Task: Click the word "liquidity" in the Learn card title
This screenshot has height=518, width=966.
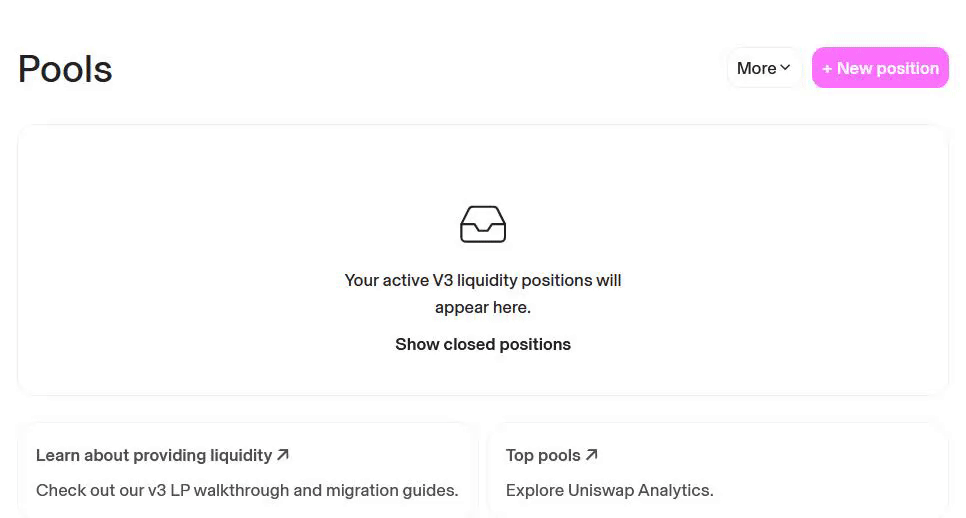Action: (x=241, y=455)
